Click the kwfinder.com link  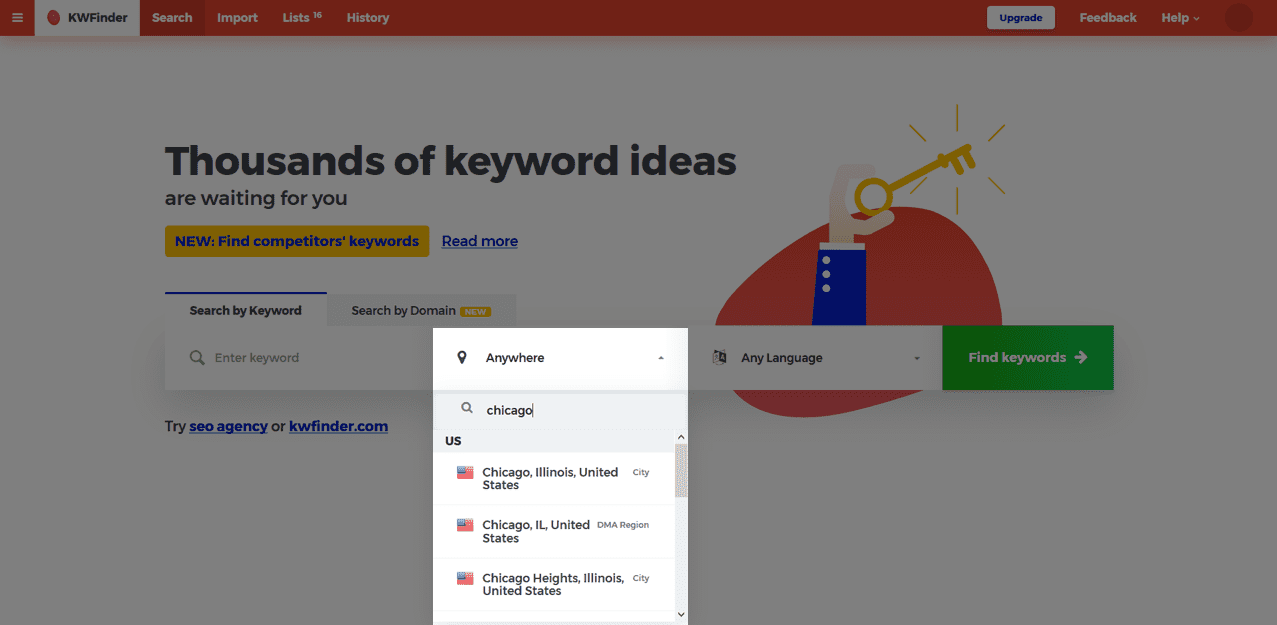[338, 425]
